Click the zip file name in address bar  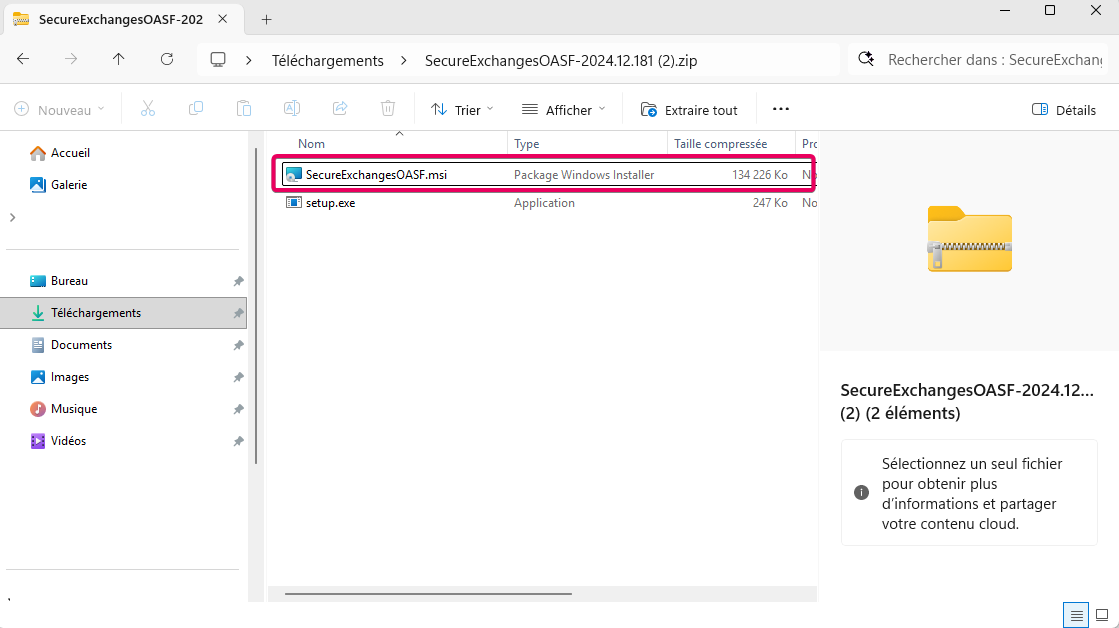561,61
